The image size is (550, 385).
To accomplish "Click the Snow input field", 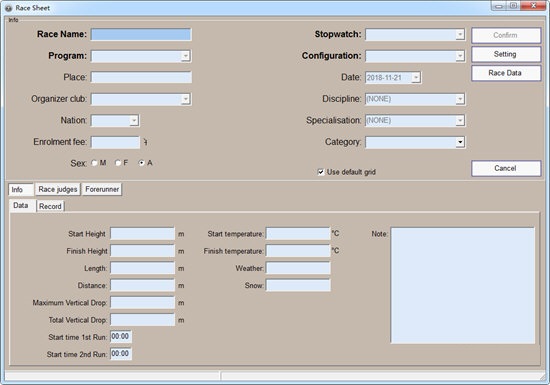I will [x=298, y=285].
